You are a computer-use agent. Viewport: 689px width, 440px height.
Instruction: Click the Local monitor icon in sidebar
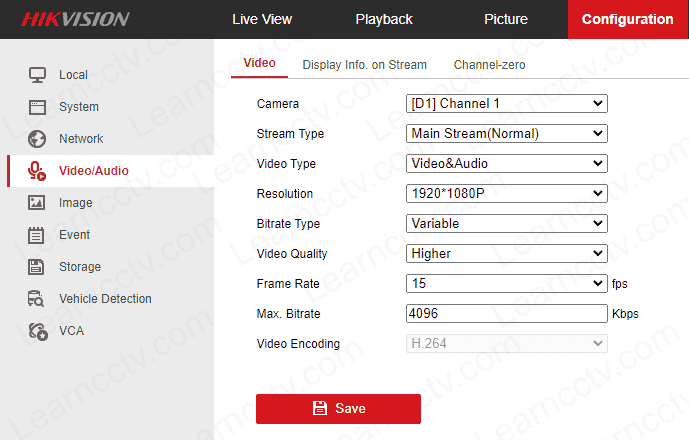37,75
